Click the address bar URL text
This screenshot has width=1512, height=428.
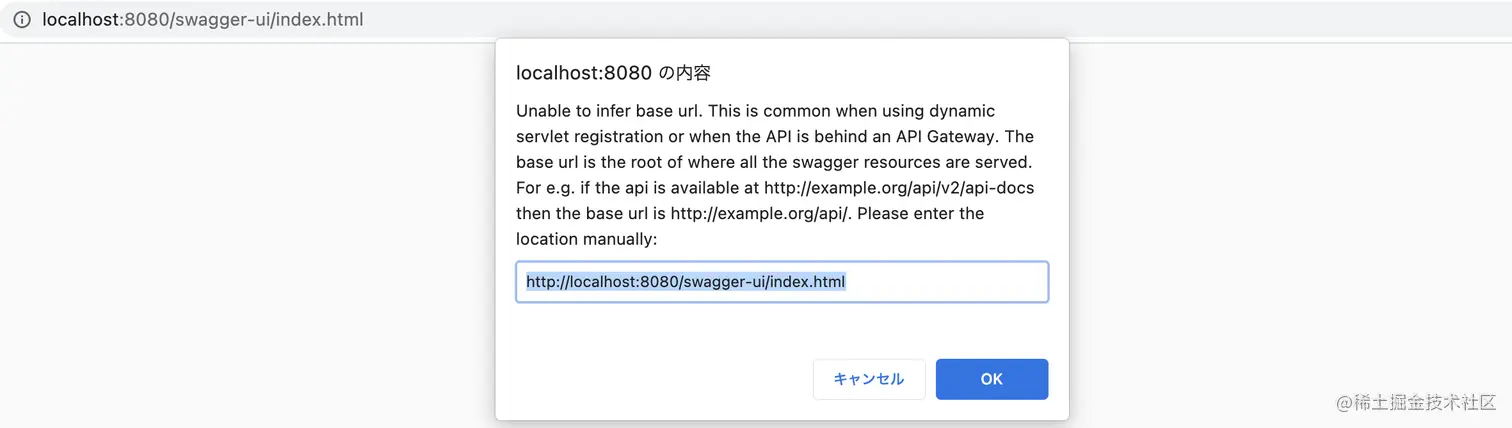pyautogui.click(x=202, y=20)
